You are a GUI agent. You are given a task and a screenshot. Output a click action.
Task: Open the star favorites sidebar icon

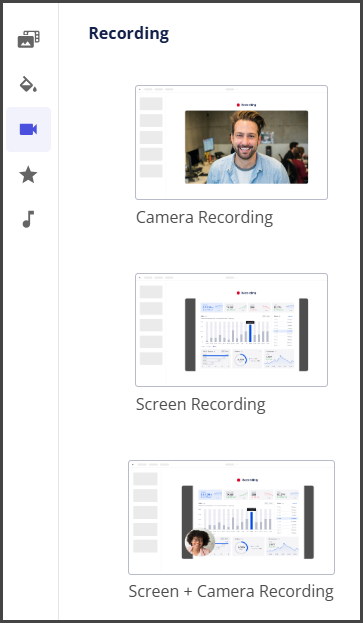[29, 174]
